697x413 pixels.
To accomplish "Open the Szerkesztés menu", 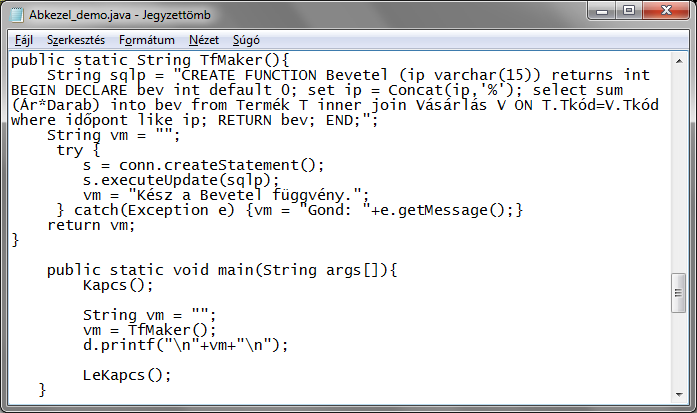I will click(76, 40).
